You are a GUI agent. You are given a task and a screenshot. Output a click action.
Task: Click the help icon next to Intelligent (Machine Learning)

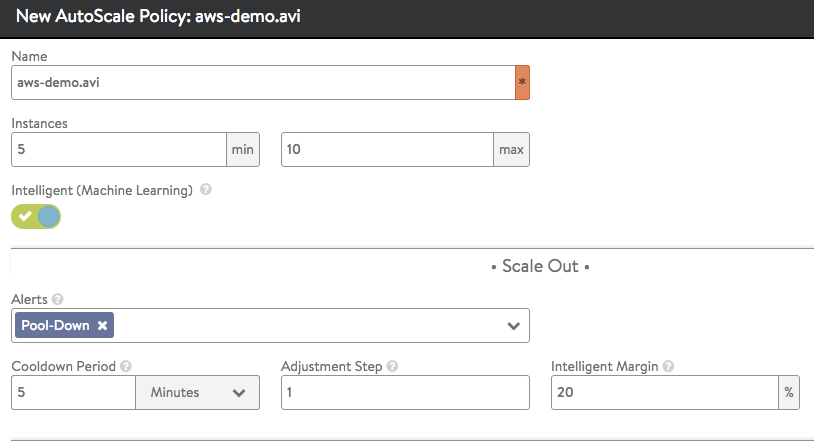(x=205, y=190)
